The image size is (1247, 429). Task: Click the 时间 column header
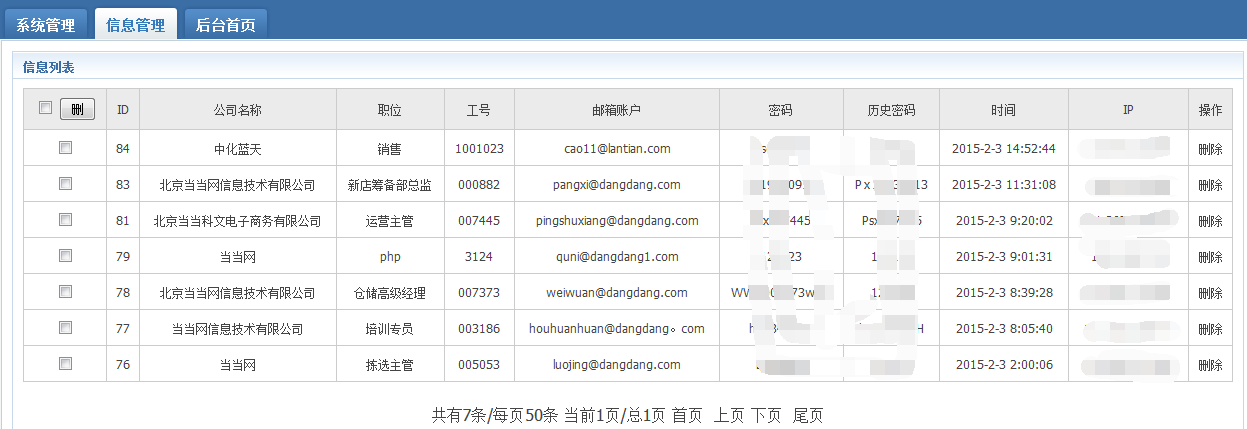(1004, 110)
